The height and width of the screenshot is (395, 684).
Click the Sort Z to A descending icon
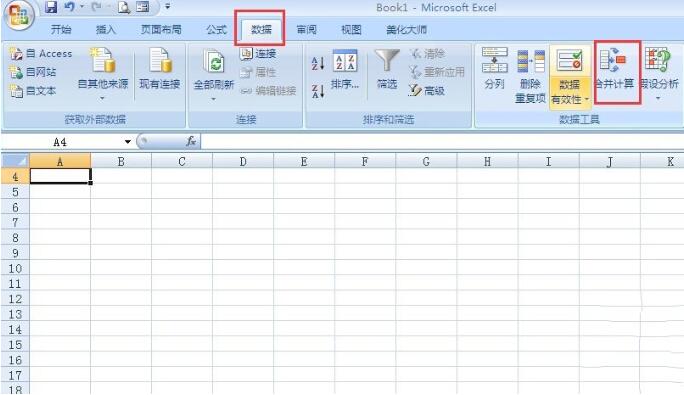pyautogui.click(x=318, y=91)
